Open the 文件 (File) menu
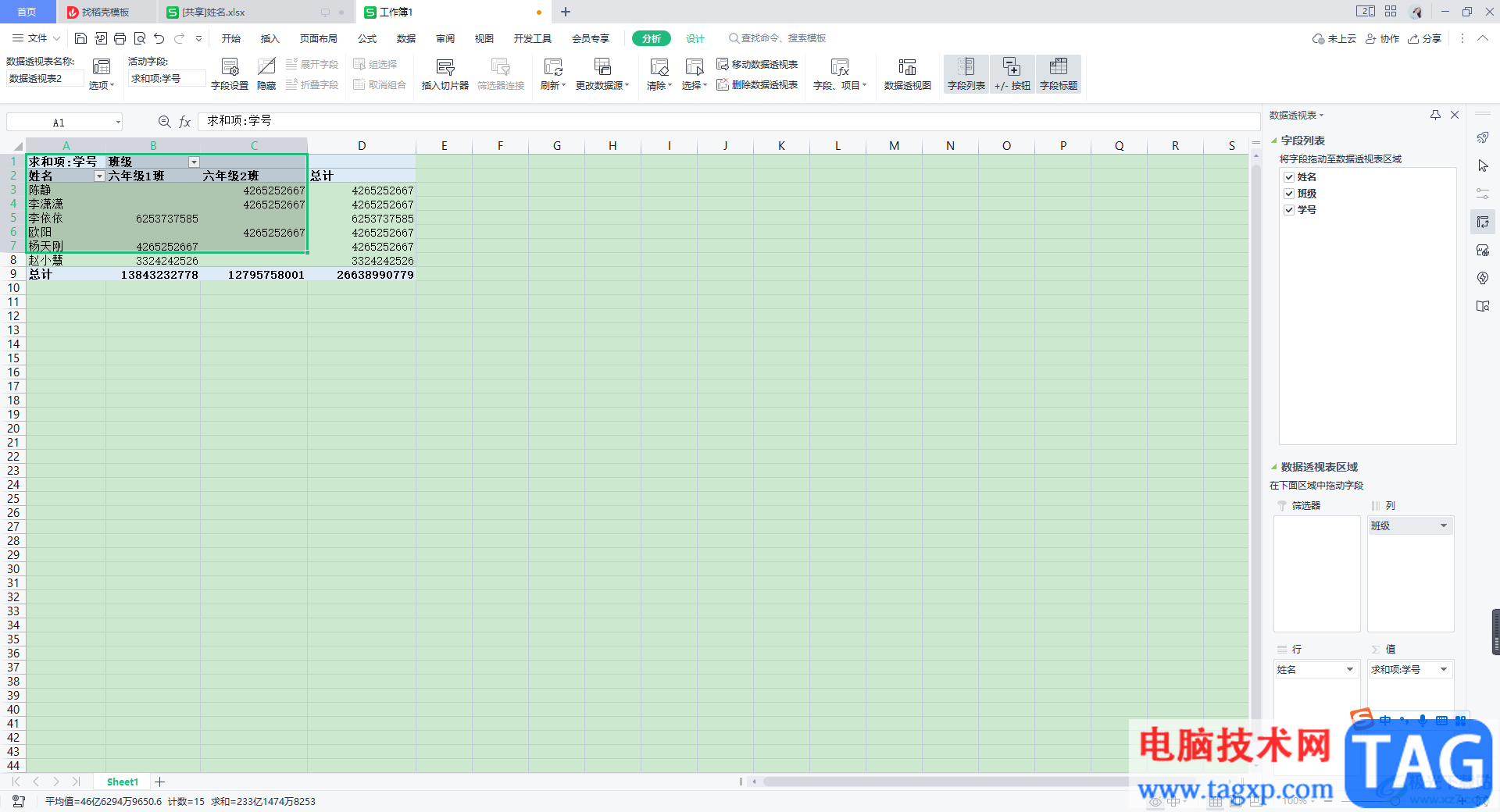 point(36,38)
